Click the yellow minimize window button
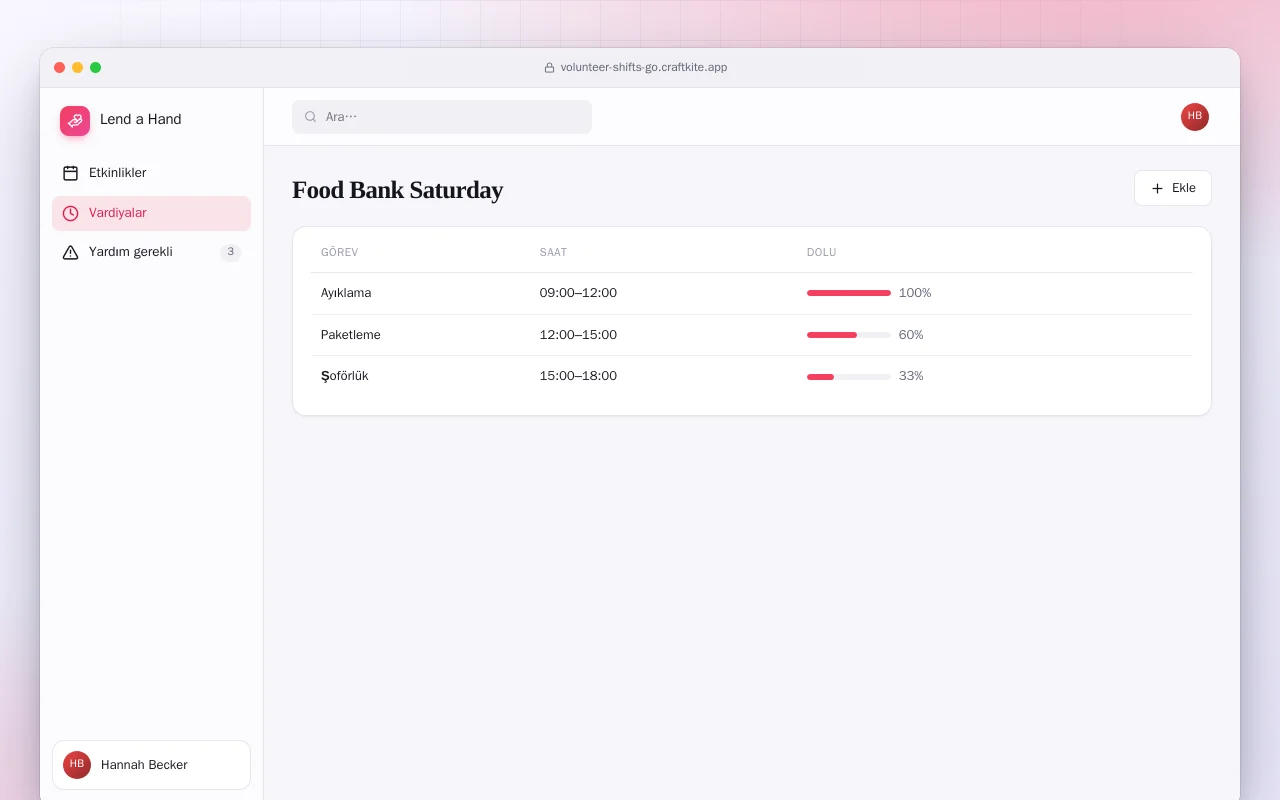 78,68
